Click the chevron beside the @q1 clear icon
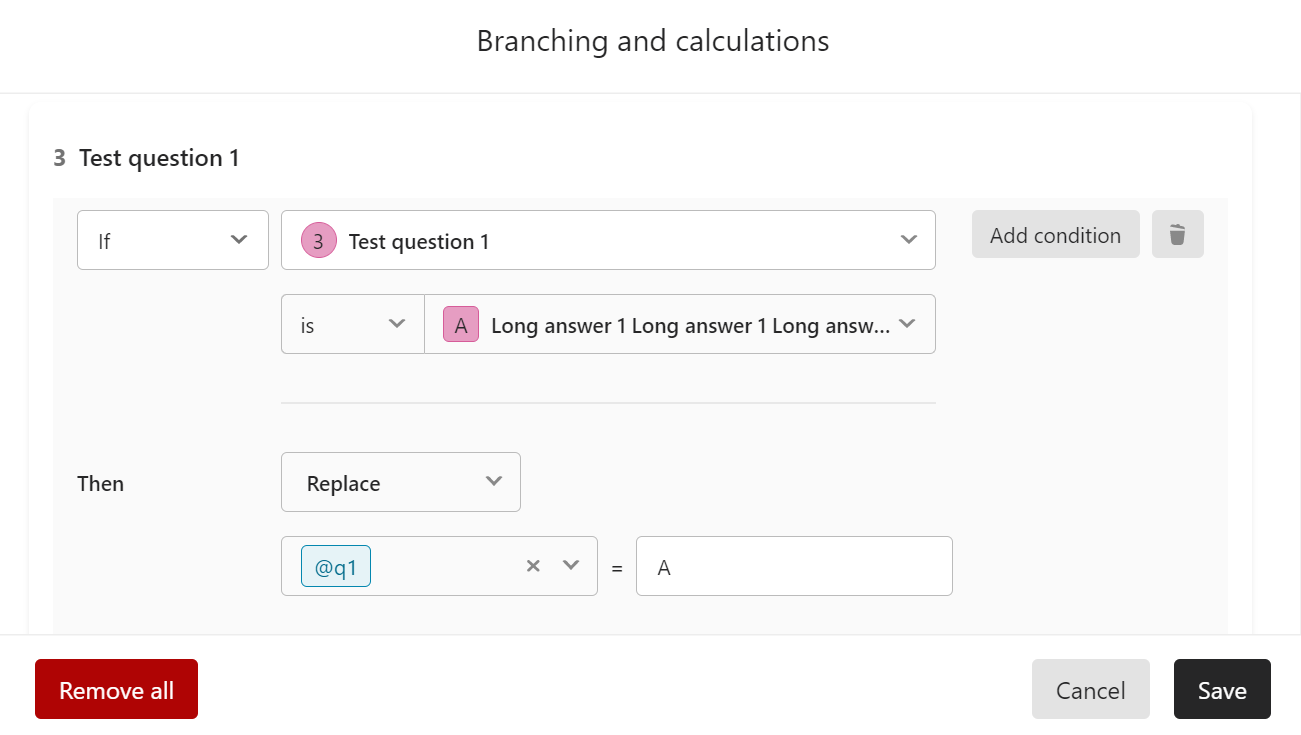The width and height of the screenshot is (1301, 735). (571, 565)
